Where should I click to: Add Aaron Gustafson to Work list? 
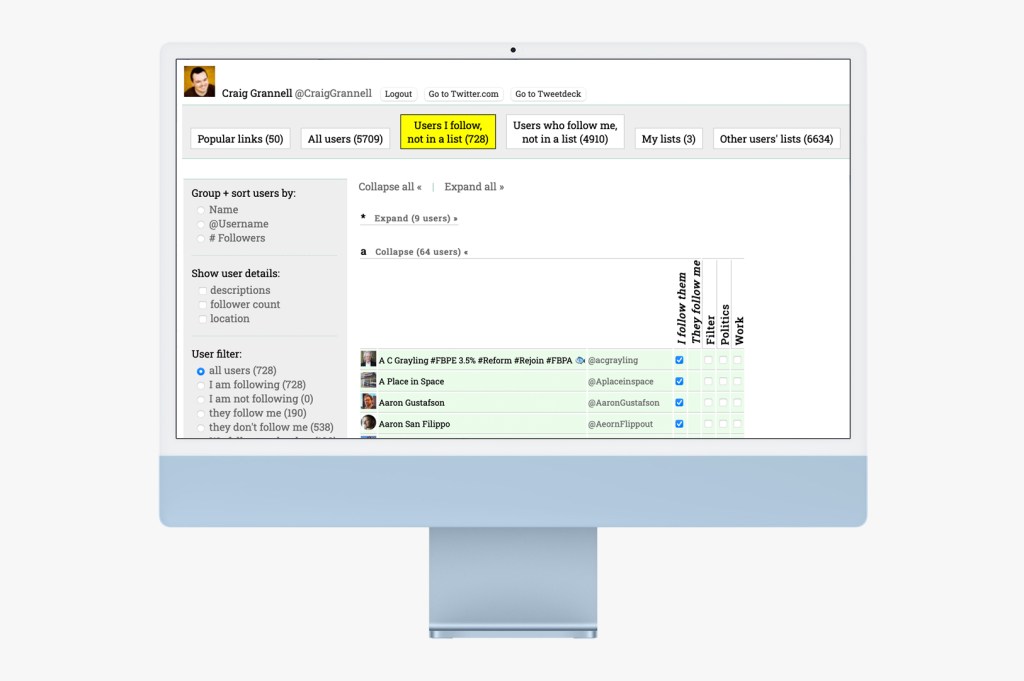pyautogui.click(x=737, y=402)
